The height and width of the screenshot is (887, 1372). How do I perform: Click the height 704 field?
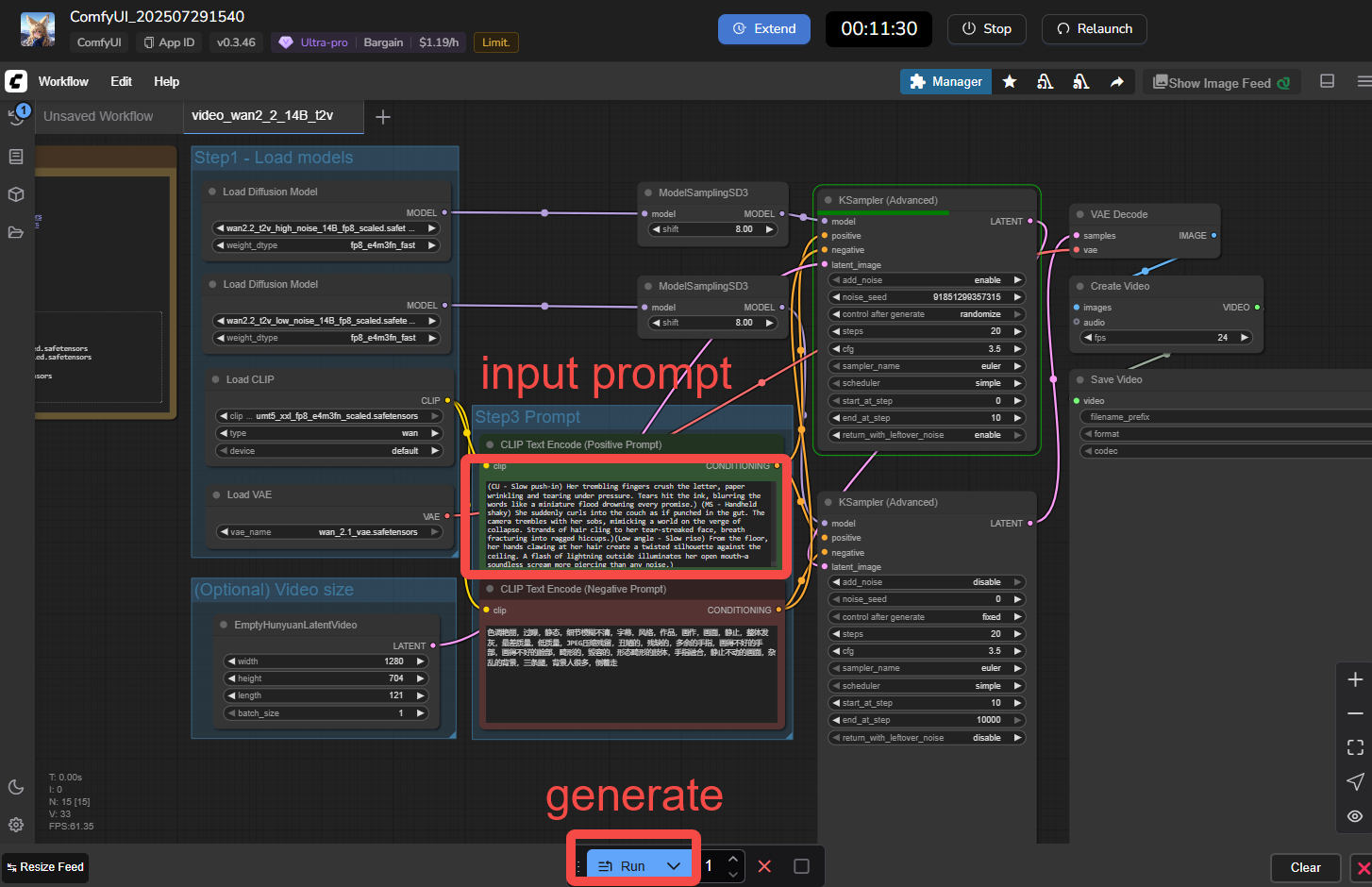pyautogui.click(x=326, y=678)
